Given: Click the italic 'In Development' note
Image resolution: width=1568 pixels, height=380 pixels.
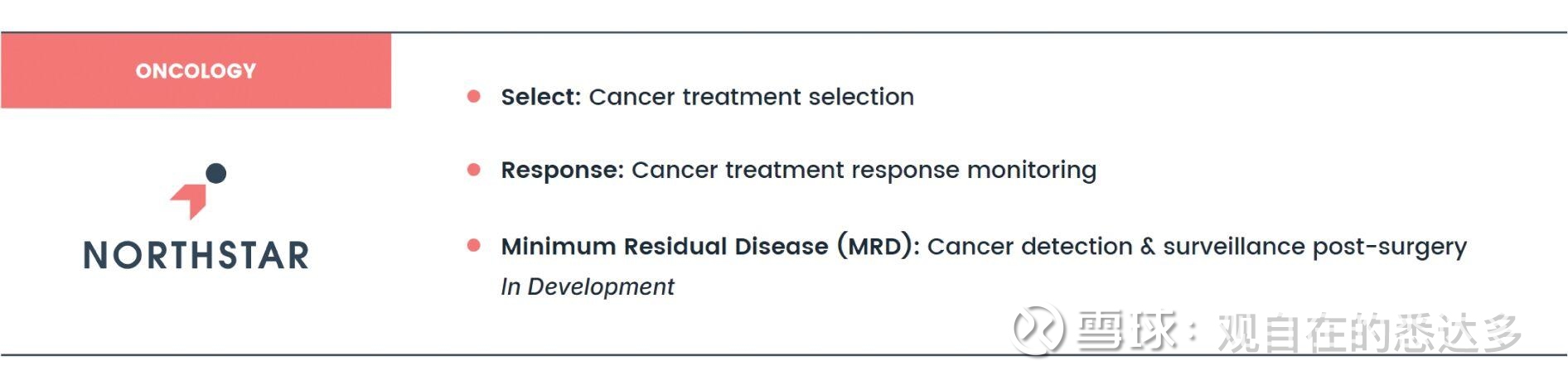Looking at the screenshot, I should [x=587, y=286].
